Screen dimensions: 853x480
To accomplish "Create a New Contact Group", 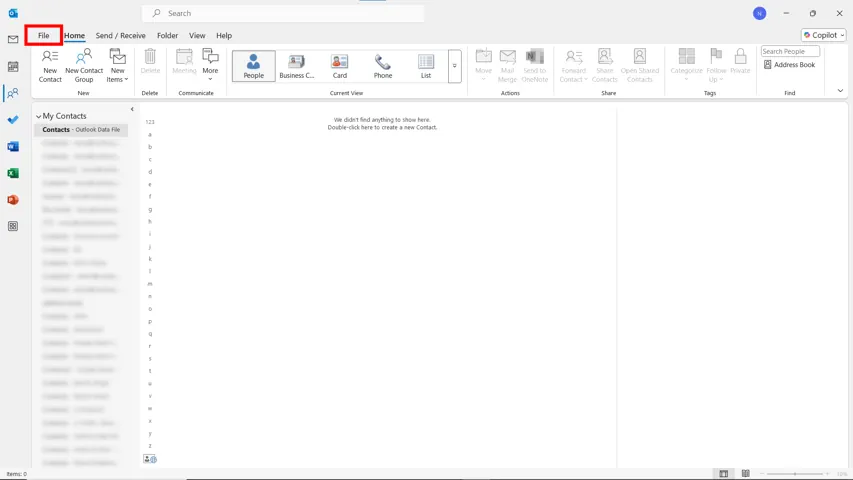I will [84, 65].
